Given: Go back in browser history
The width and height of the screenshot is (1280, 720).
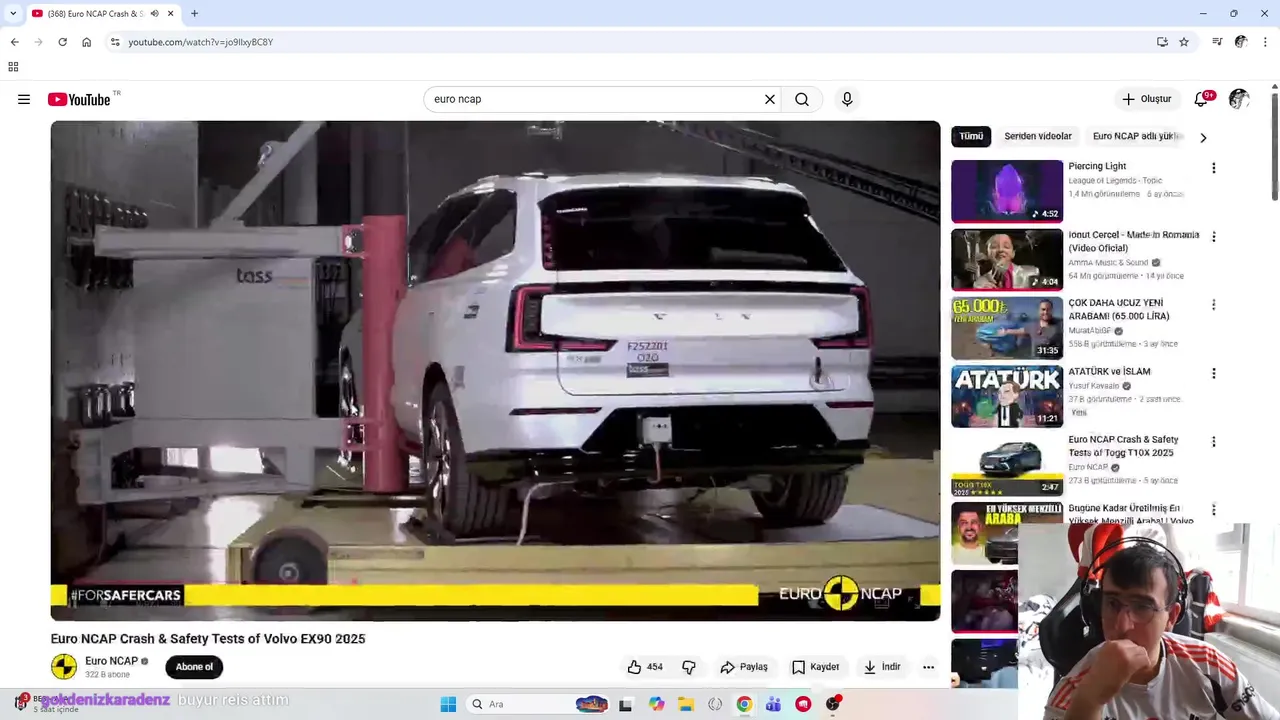Looking at the screenshot, I should point(14,42).
